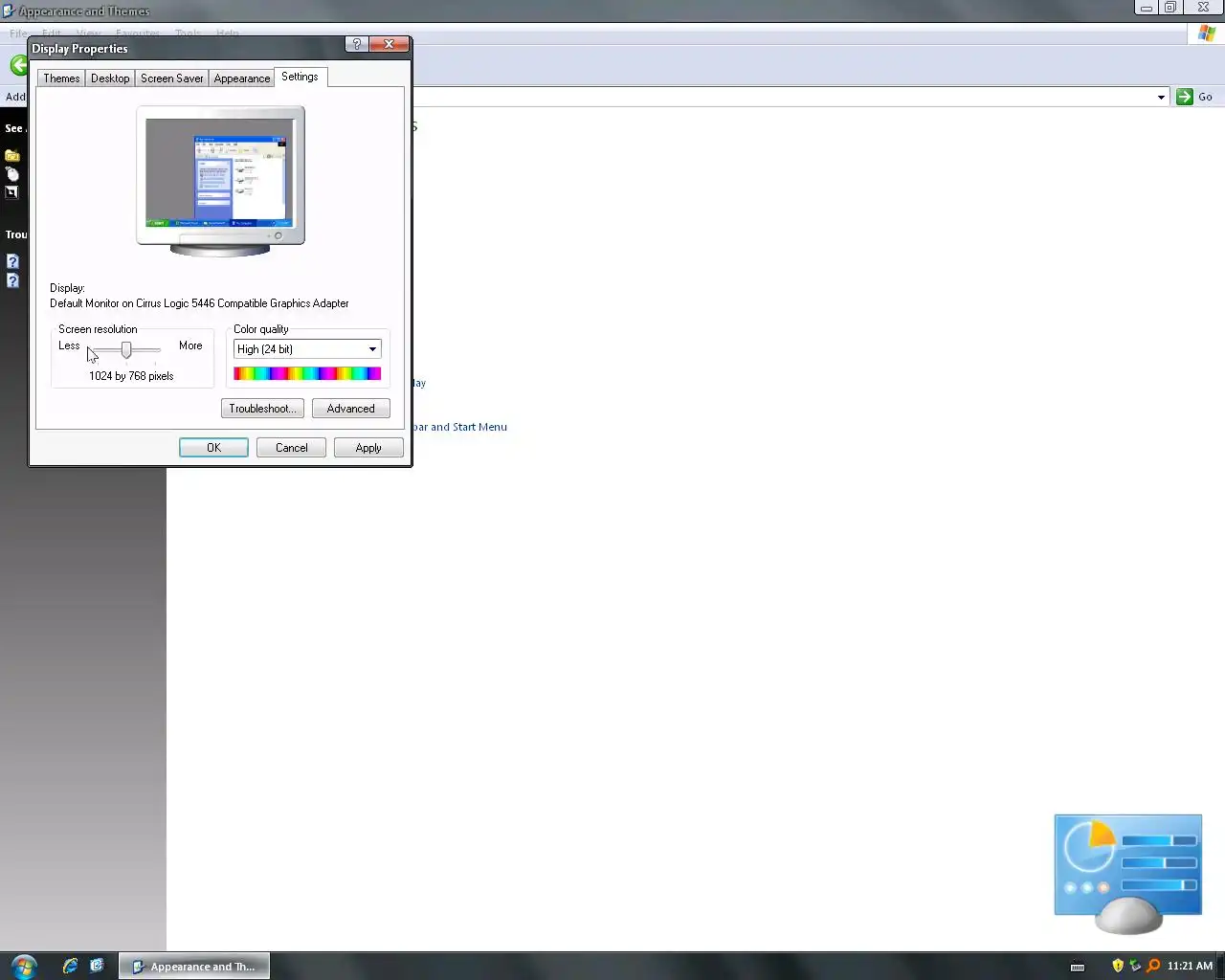Image resolution: width=1225 pixels, height=980 pixels.
Task: Click the Advanced button
Action: 351,409
